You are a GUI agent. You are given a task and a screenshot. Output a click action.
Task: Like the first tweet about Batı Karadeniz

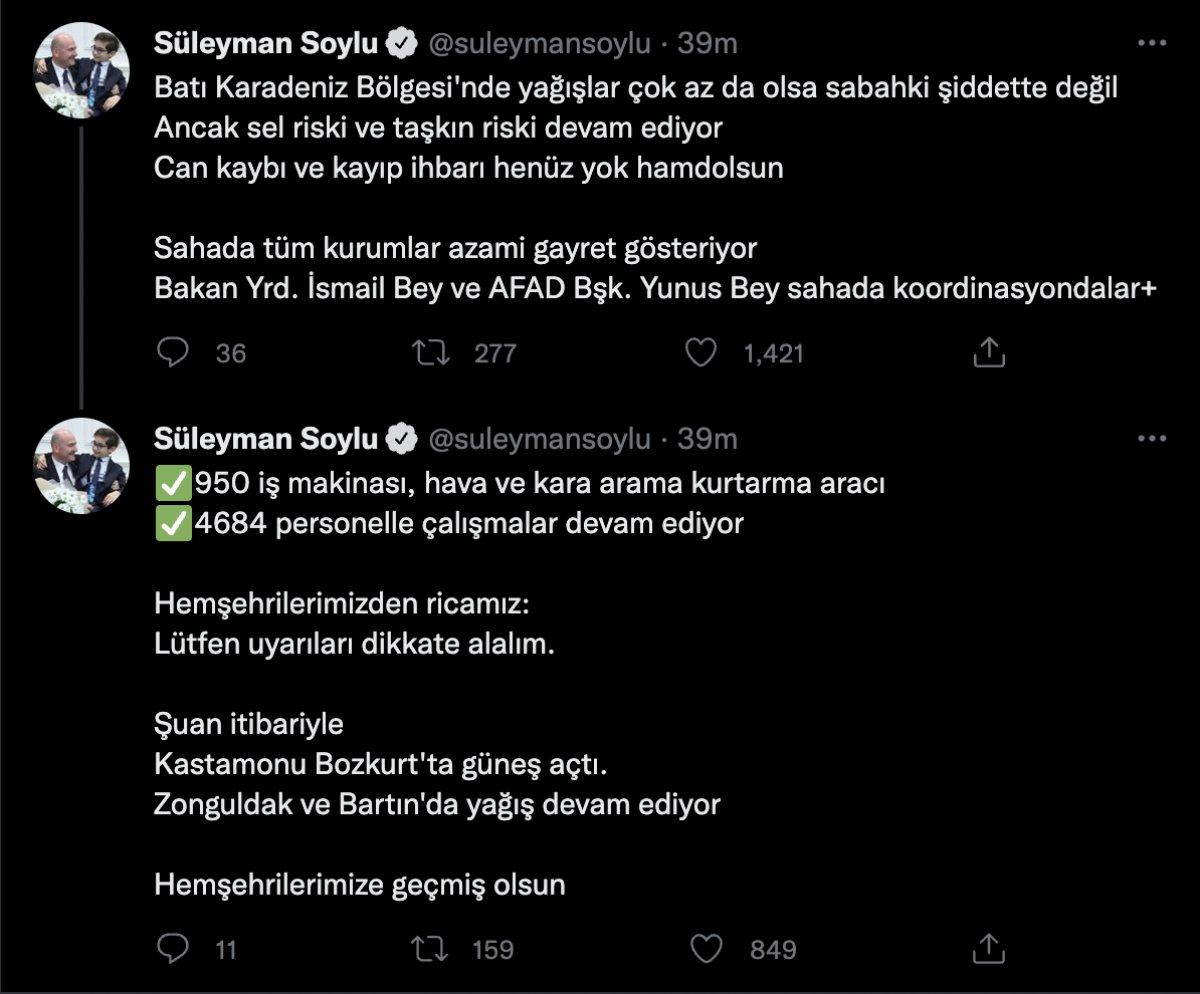click(703, 352)
